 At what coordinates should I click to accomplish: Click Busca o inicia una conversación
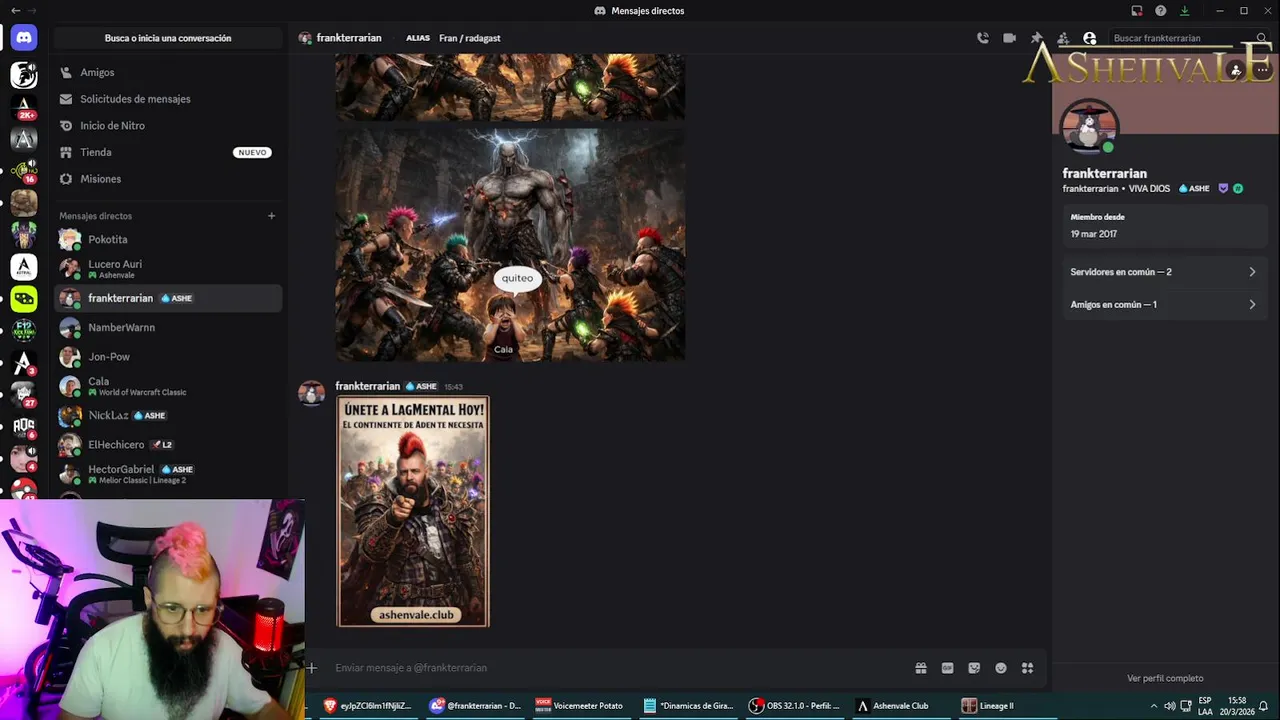click(x=168, y=38)
